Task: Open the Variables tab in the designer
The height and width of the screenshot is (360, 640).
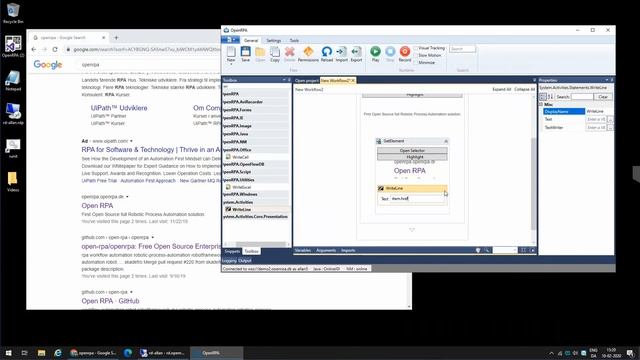Action: [303, 250]
